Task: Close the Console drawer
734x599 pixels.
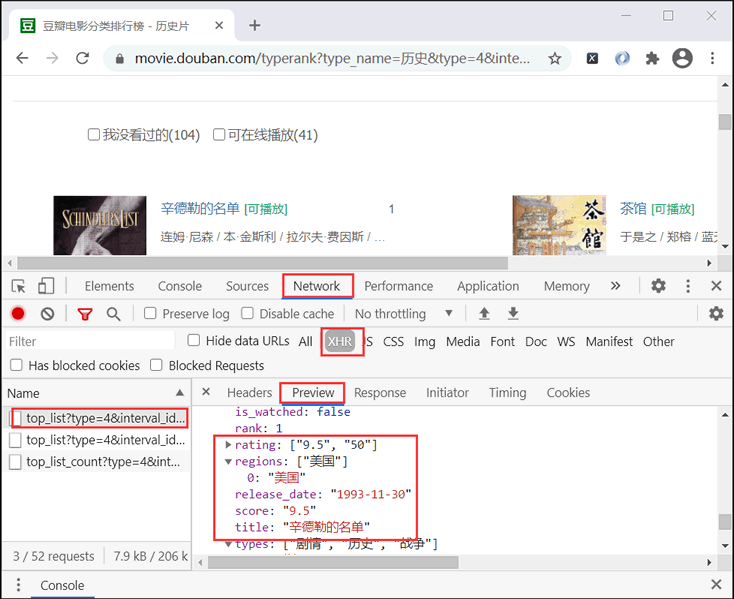Action: click(x=716, y=584)
